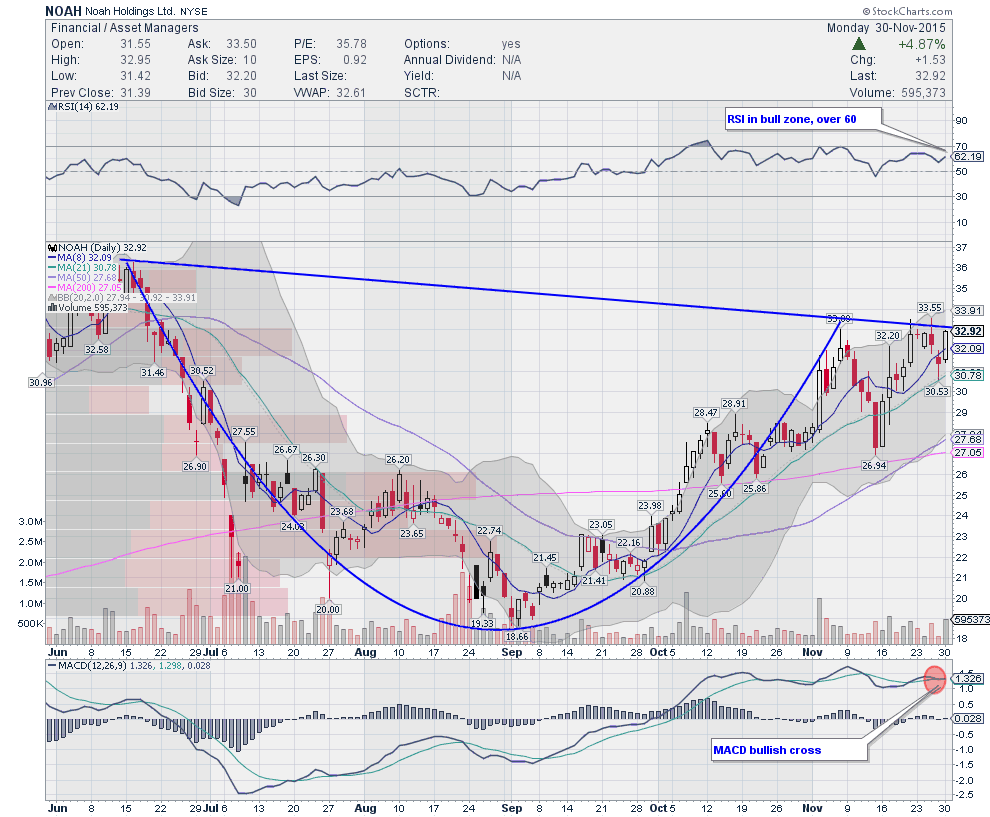The height and width of the screenshot is (817, 990).
Task: Click the Chg value +1.53
Action: point(930,60)
